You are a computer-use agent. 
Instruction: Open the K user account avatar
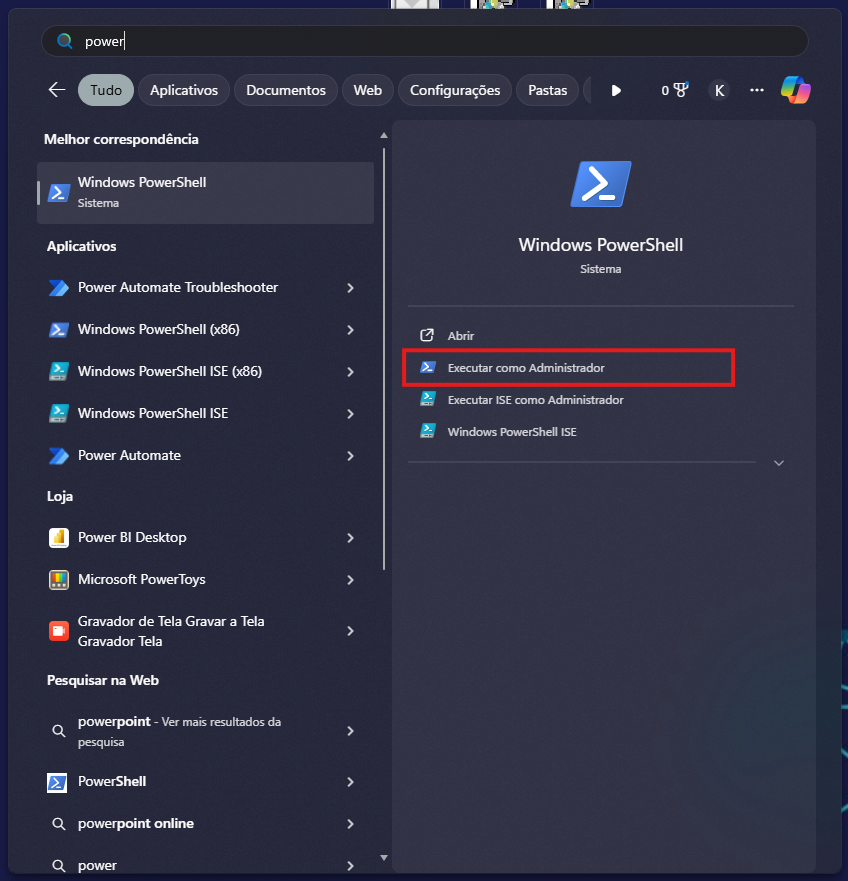718,90
